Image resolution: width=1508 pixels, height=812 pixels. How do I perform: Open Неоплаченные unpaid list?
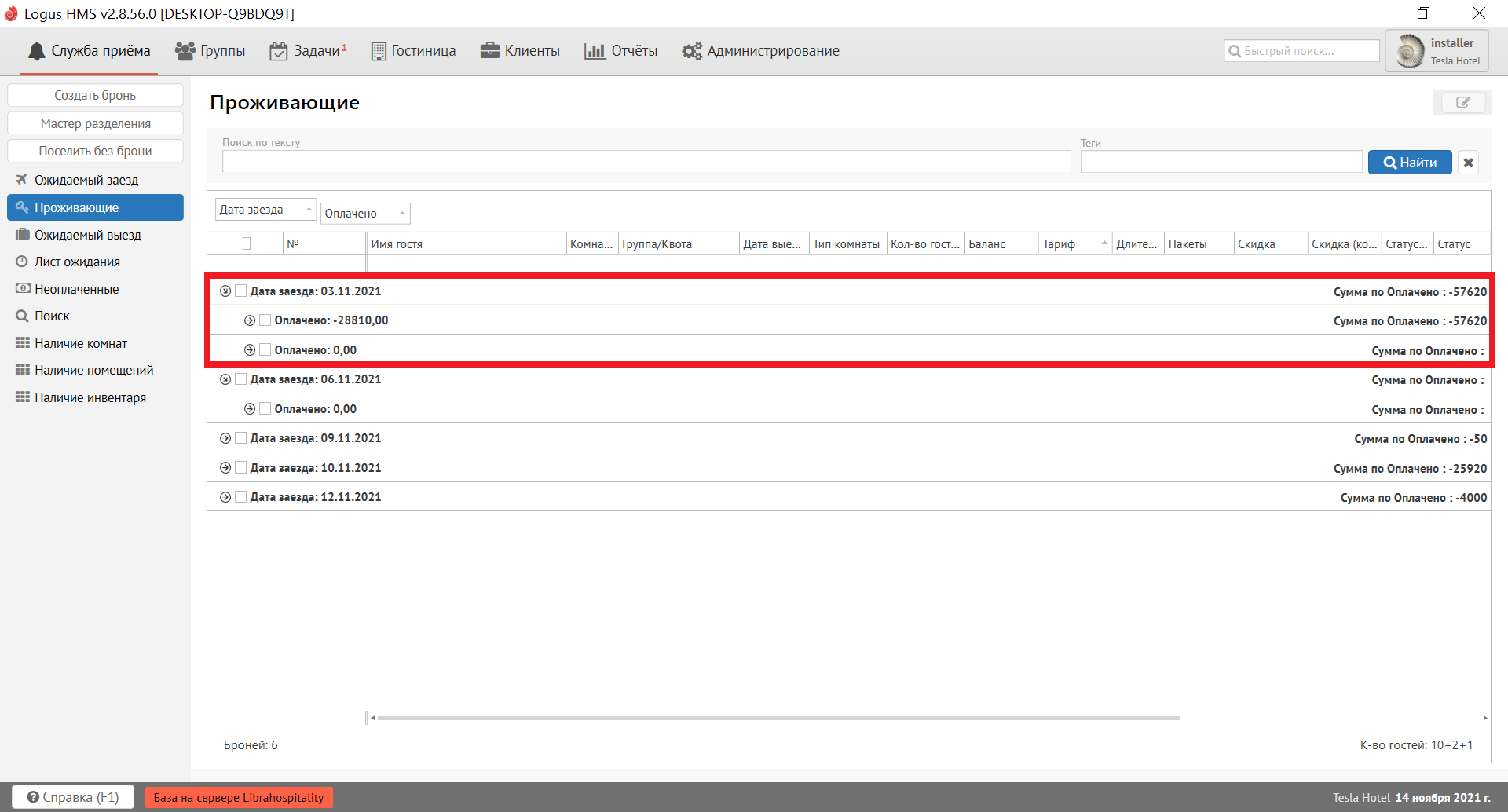(x=76, y=289)
